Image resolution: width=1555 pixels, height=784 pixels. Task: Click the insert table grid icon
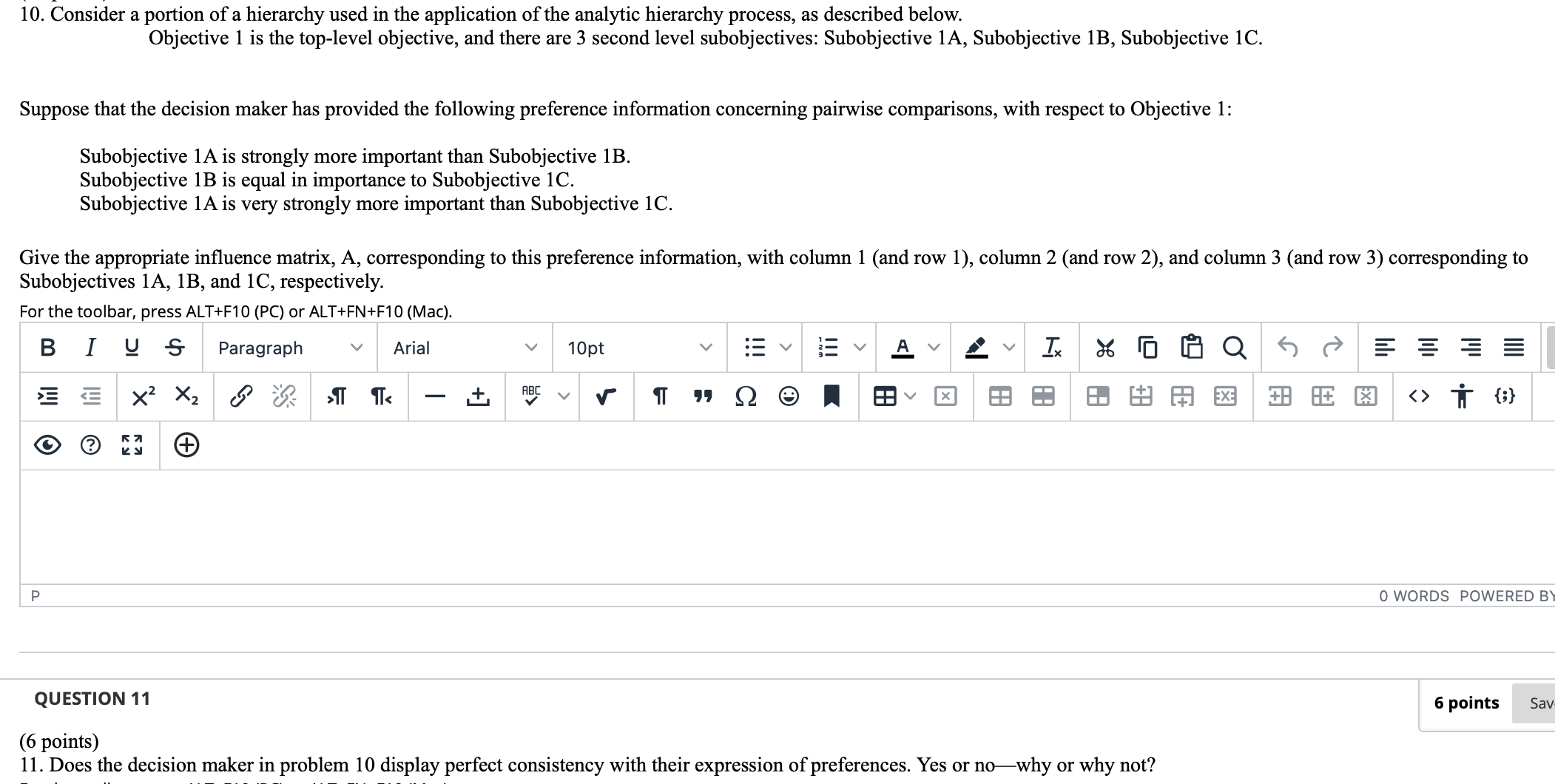885,397
